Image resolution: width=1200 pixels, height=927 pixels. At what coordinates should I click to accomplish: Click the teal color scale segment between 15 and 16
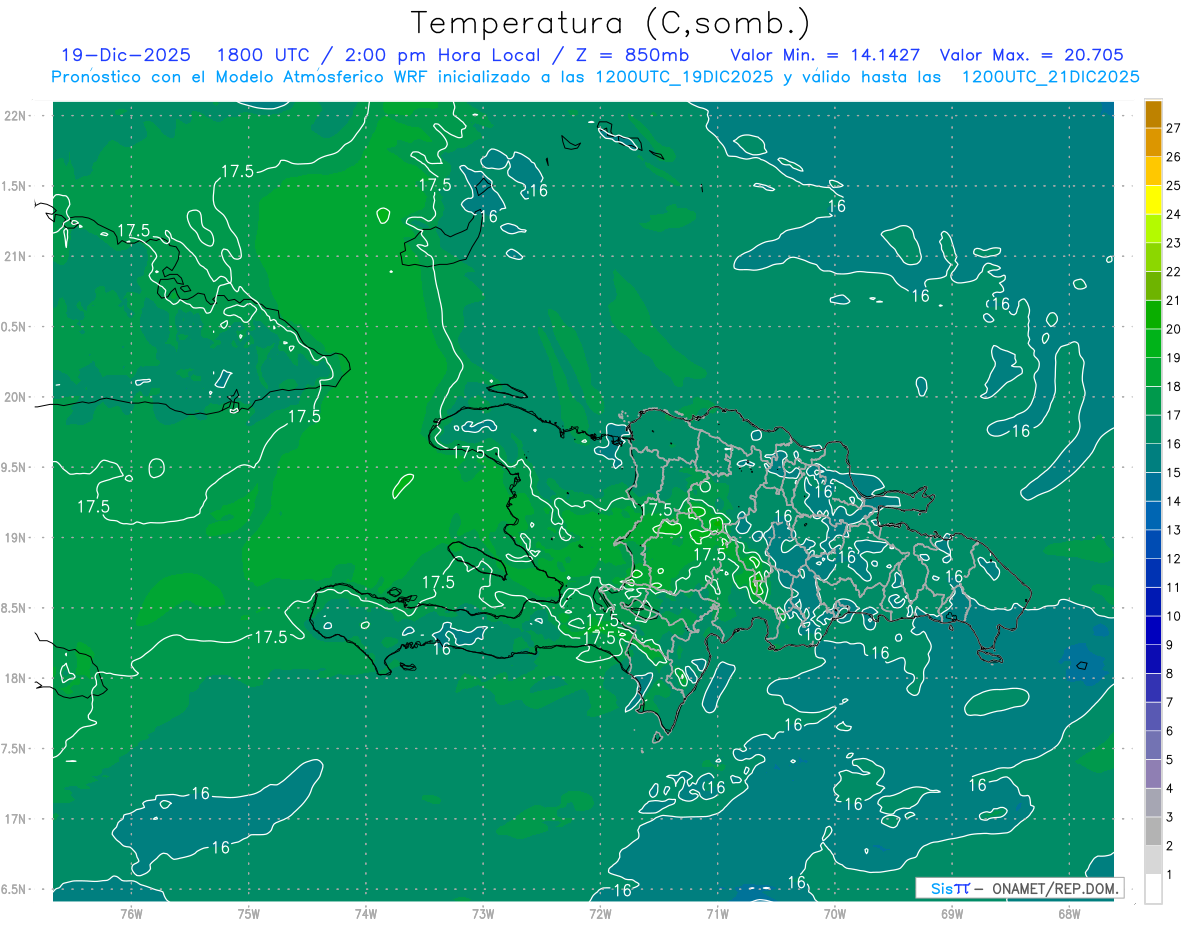coord(1153,459)
